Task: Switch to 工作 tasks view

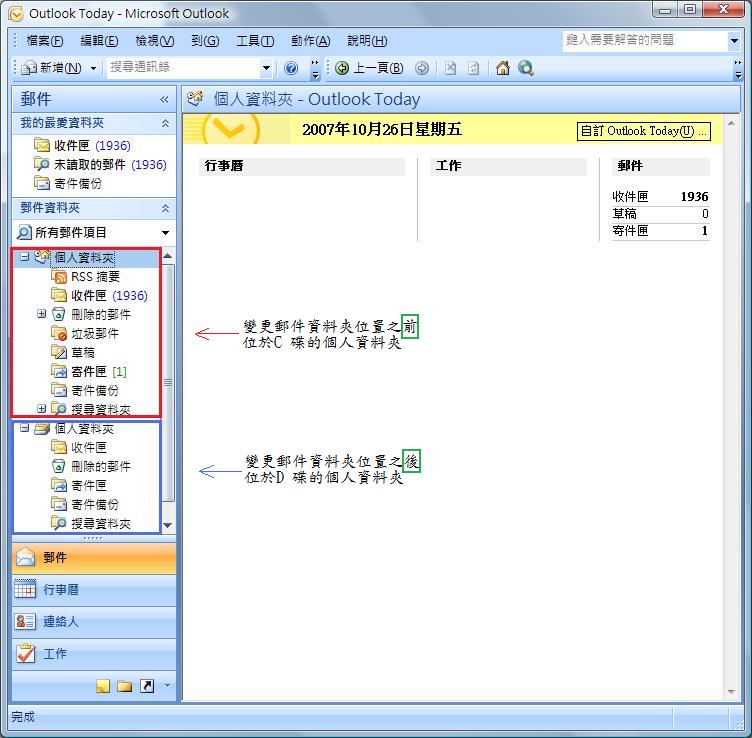Action: 94,654
